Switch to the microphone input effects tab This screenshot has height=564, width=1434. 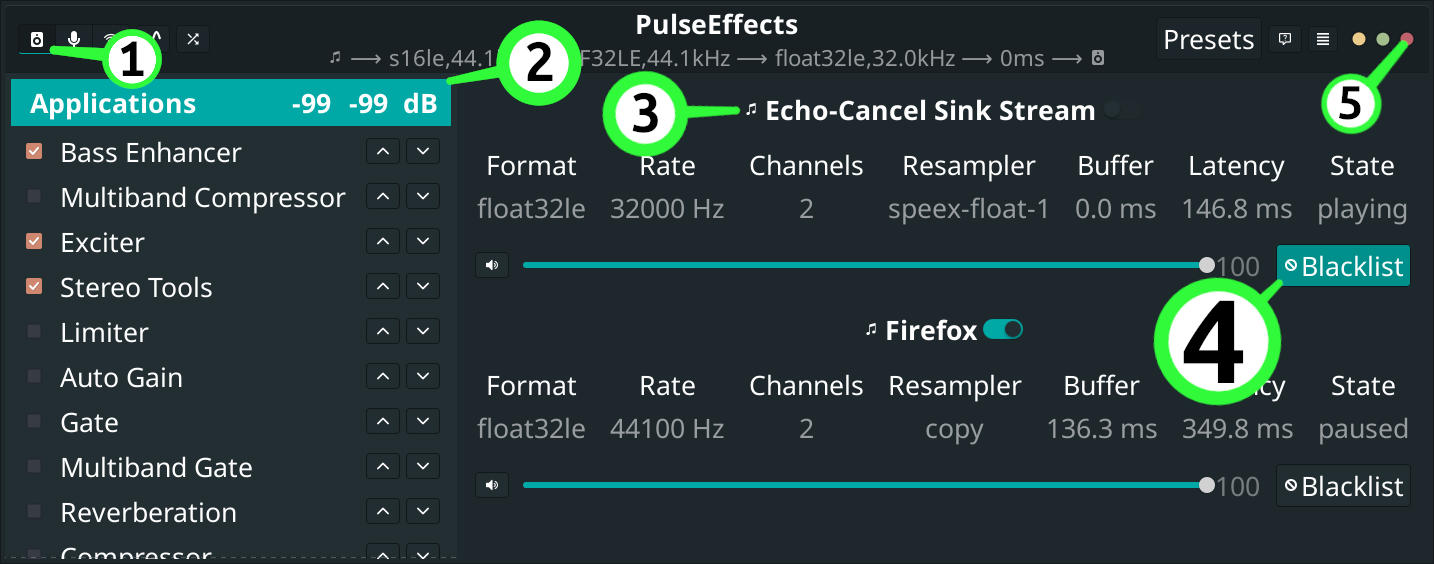74,39
